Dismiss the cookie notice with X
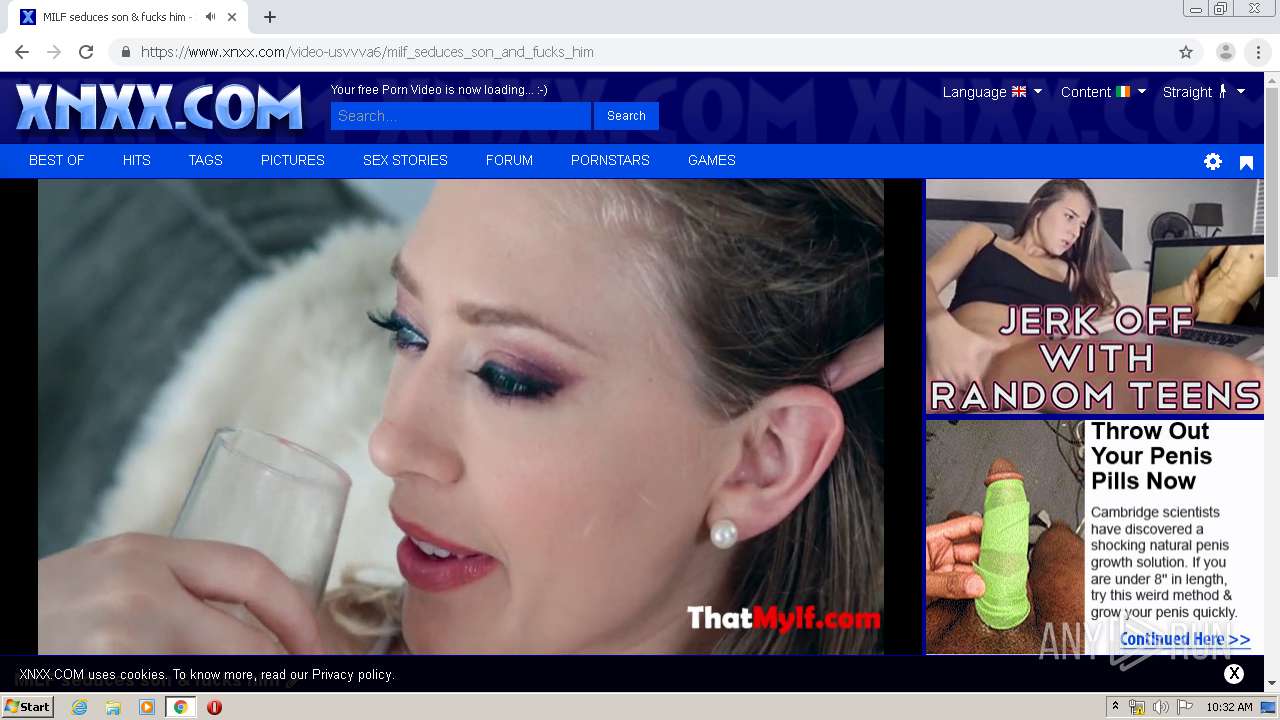Viewport: 1280px width, 720px height. click(1234, 674)
